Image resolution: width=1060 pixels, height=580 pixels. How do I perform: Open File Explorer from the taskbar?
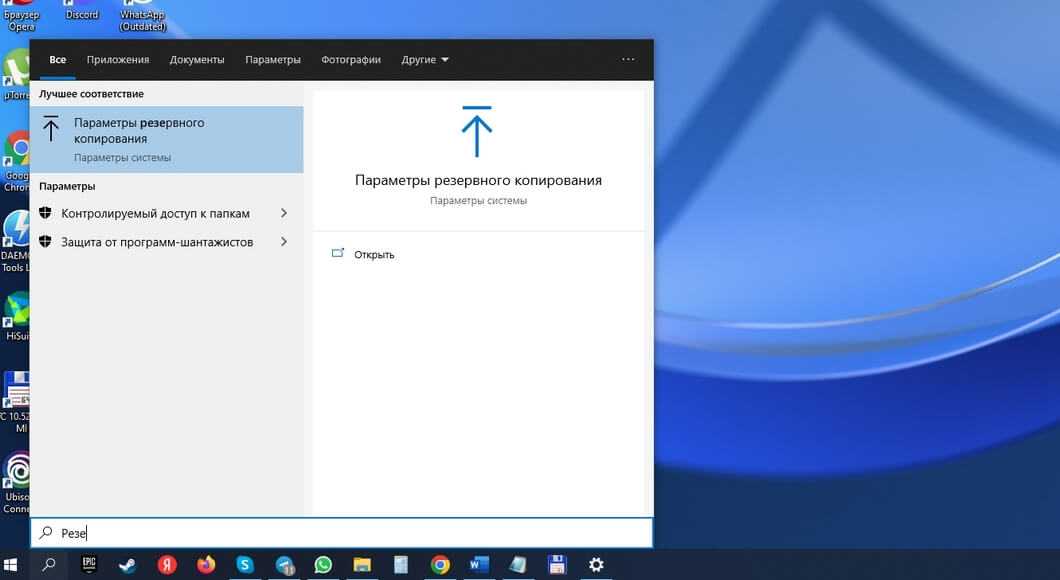coord(362,565)
